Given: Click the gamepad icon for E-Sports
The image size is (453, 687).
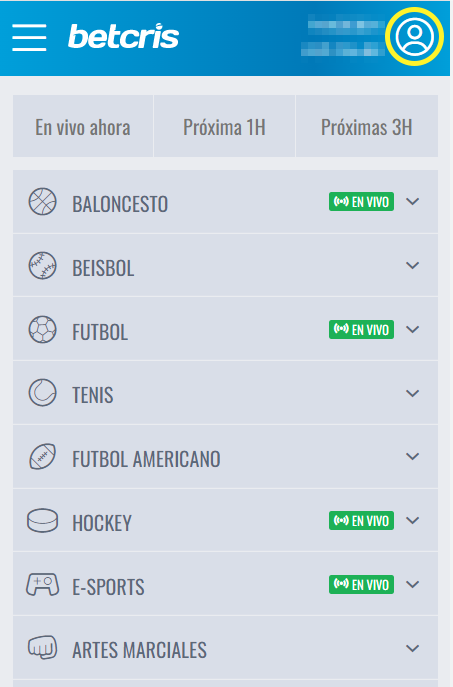Looking at the screenshot, I should (42, 584).
